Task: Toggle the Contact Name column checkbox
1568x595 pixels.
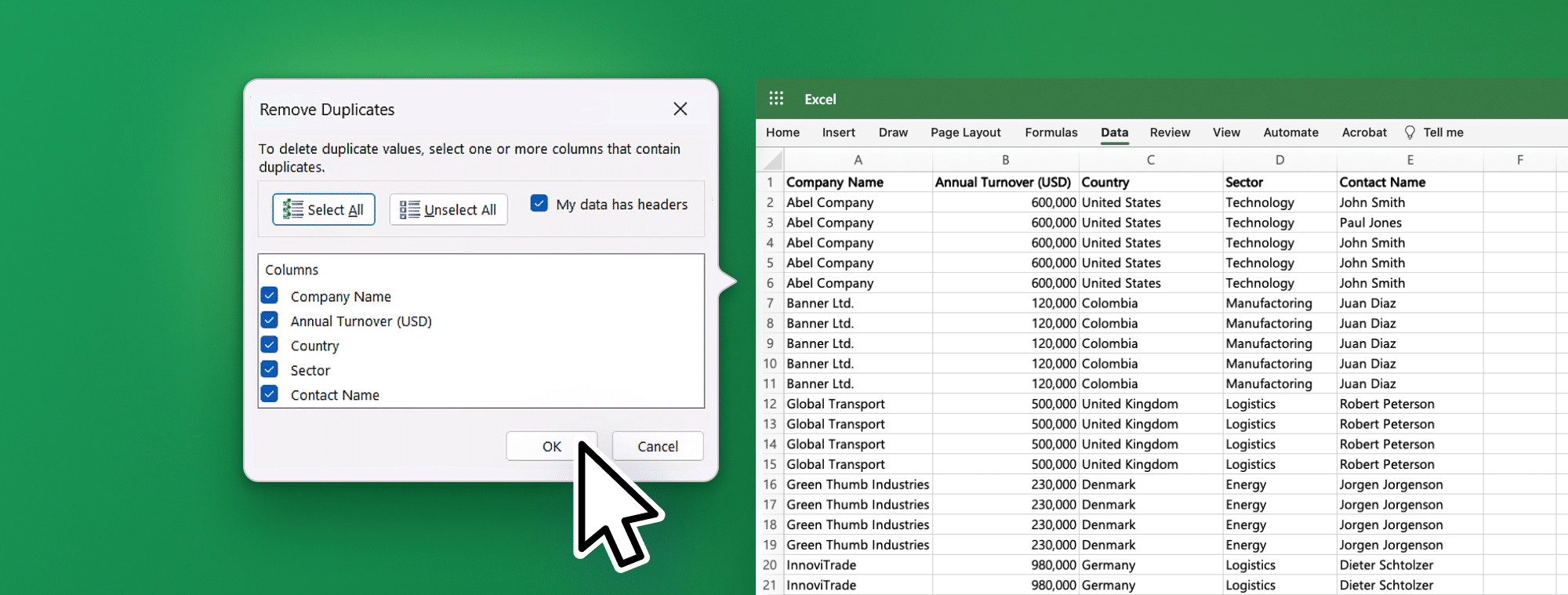Action: (270, 394)
